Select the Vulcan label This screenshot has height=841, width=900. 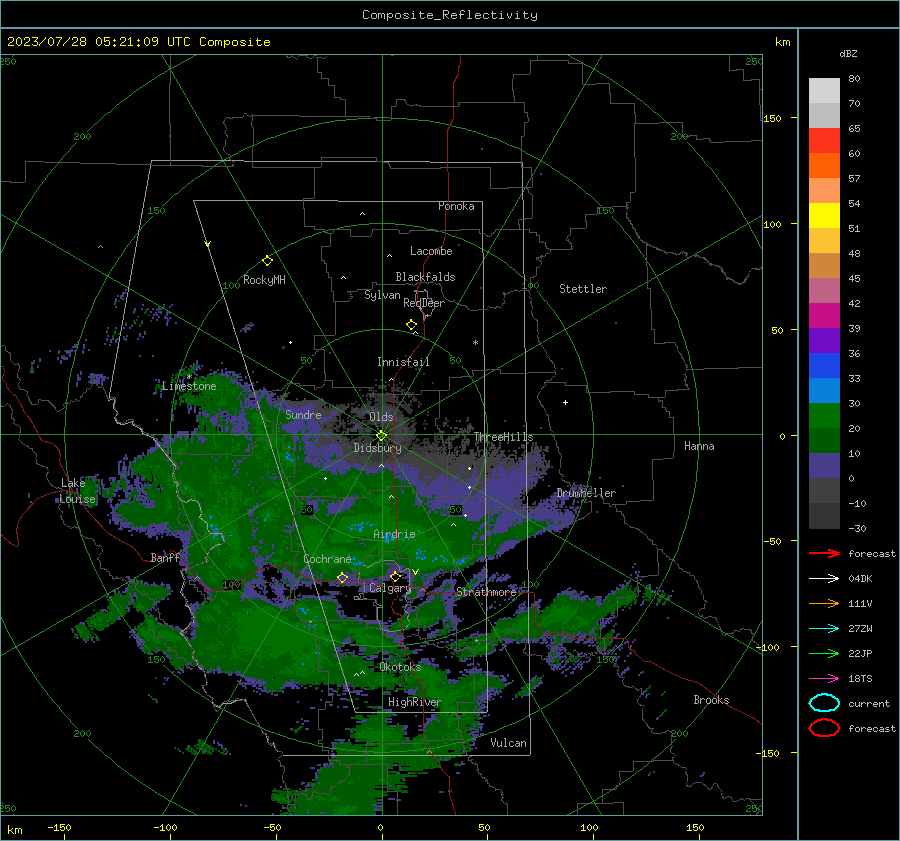(x=508, y=743)
